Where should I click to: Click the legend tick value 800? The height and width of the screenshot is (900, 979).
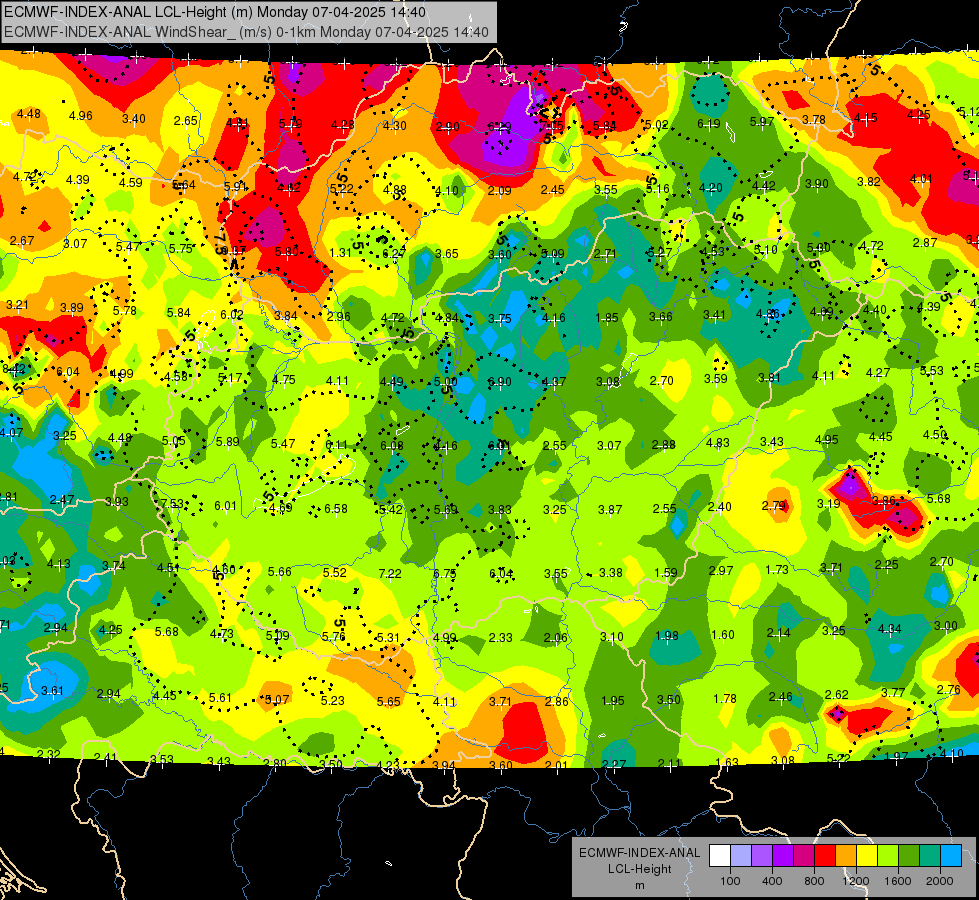click(814, 881)
